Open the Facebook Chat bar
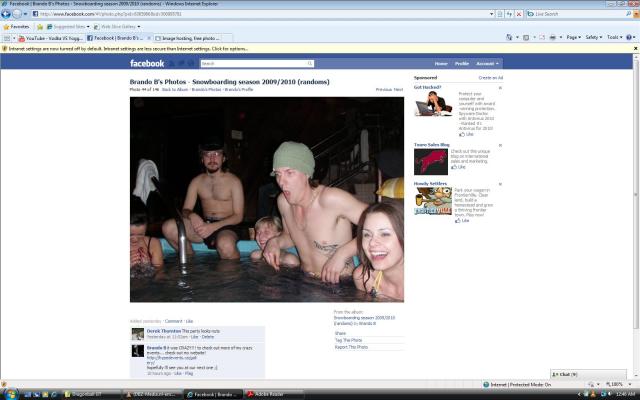Screen dimensions: 640x400 (x=588, y=374)
